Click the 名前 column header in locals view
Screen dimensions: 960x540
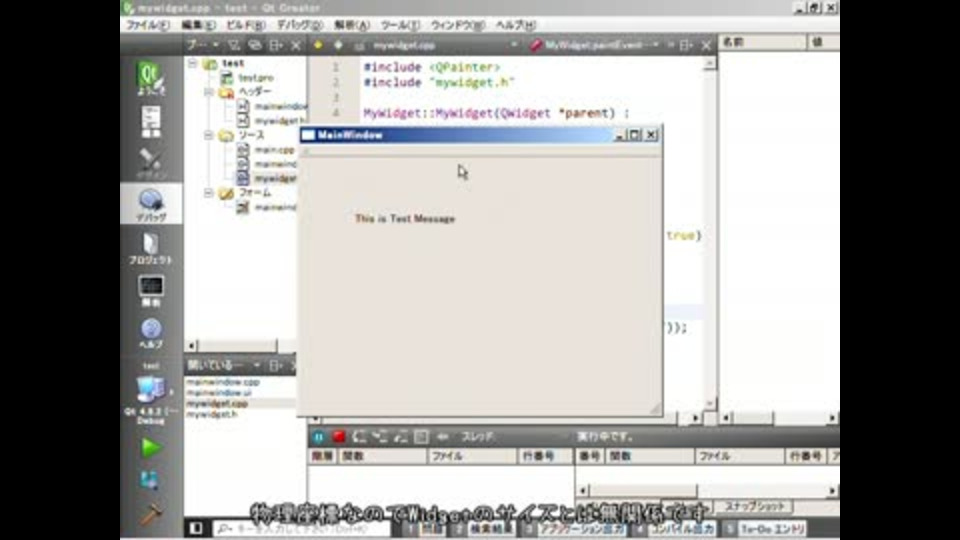click(763, 42)
